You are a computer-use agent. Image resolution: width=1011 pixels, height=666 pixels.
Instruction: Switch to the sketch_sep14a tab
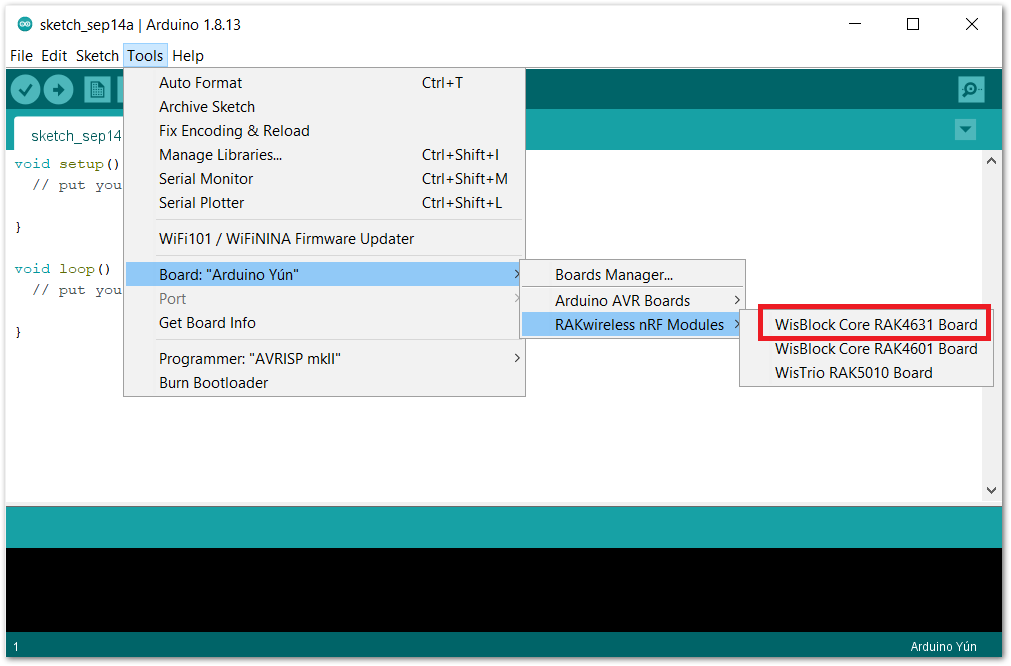pyautogui.click(x=68, y=135)
